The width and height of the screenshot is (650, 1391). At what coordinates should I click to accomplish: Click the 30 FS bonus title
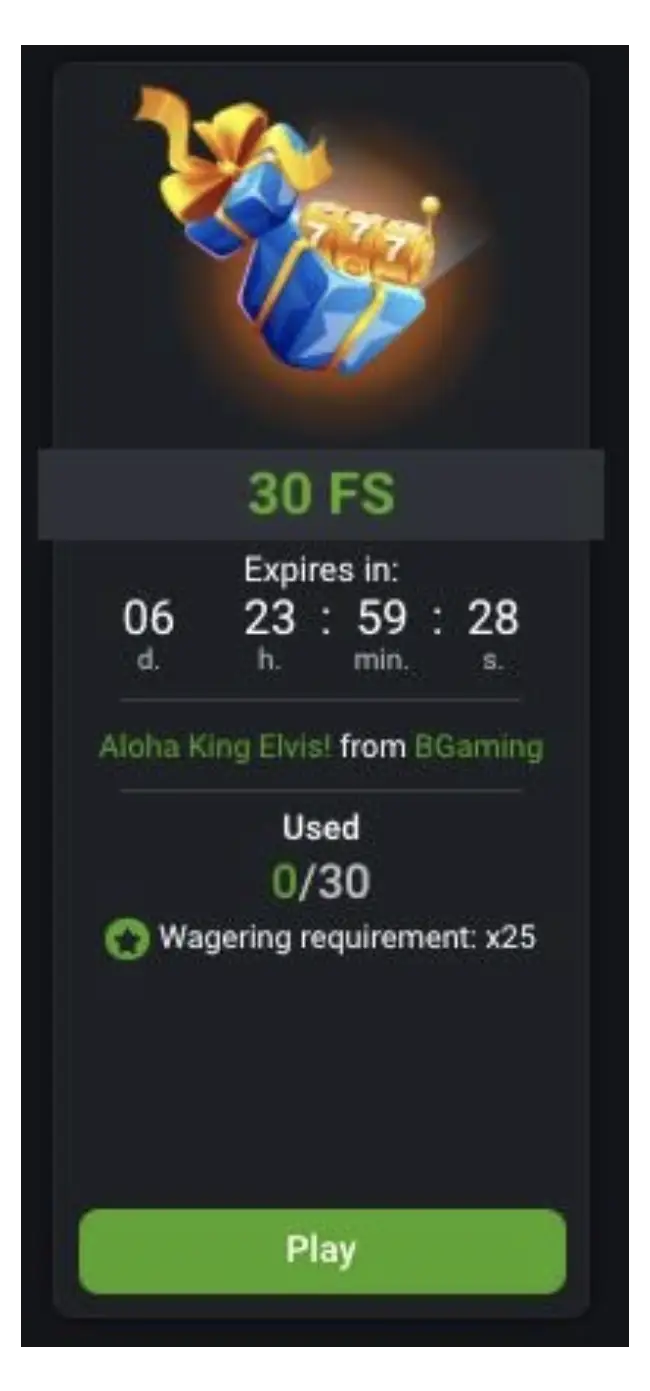[321, 494]
